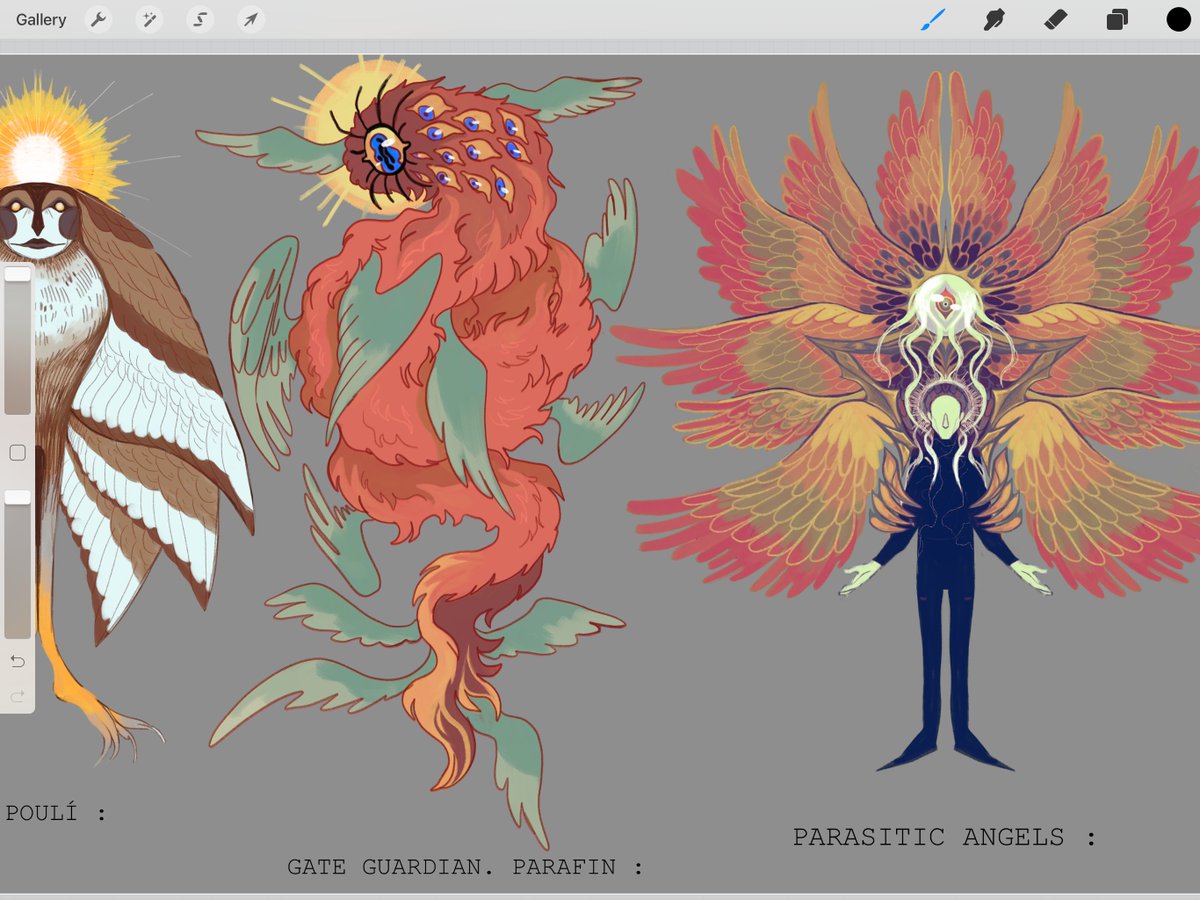Open the Adjustments magic wand menu

[x=149, y=20]
